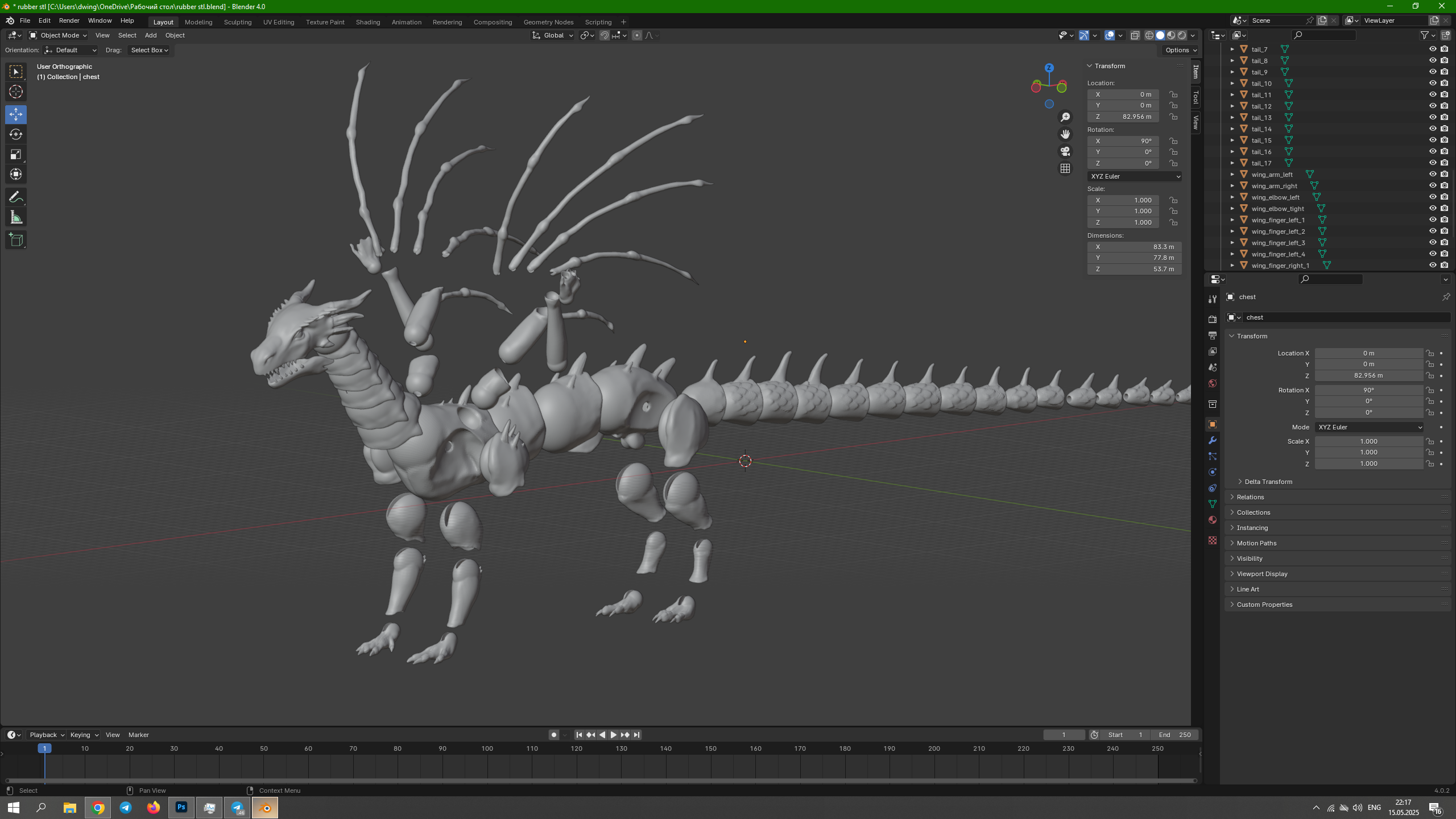
Task: Hide wing_arm_left with its eye icon
Action: point(1433,174)
